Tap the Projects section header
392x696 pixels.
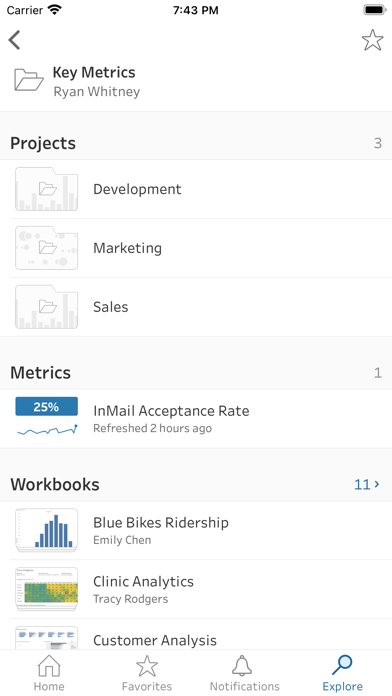(43, 143)
